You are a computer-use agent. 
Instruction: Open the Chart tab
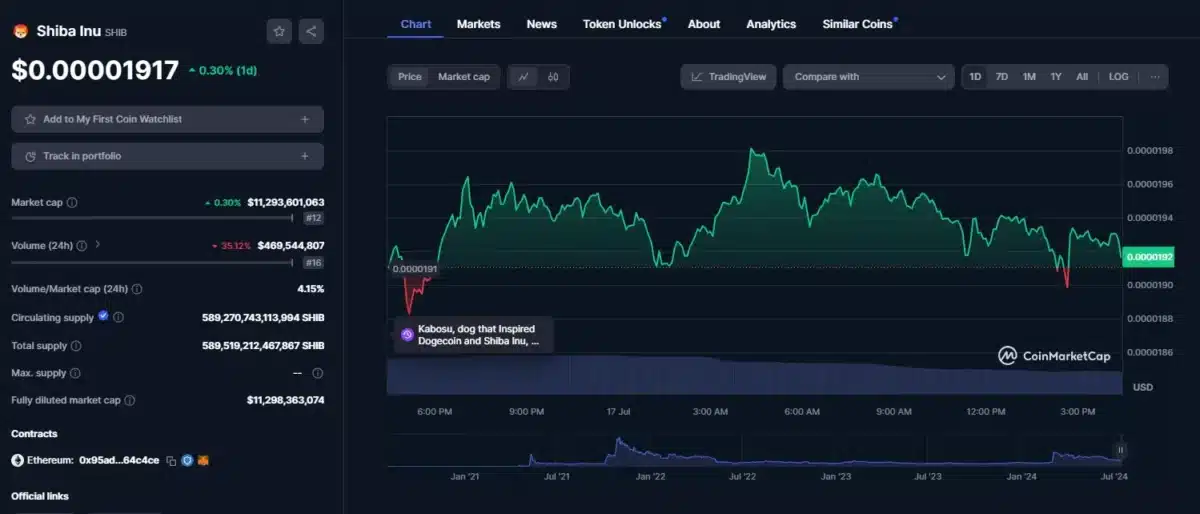click(415, 24)
